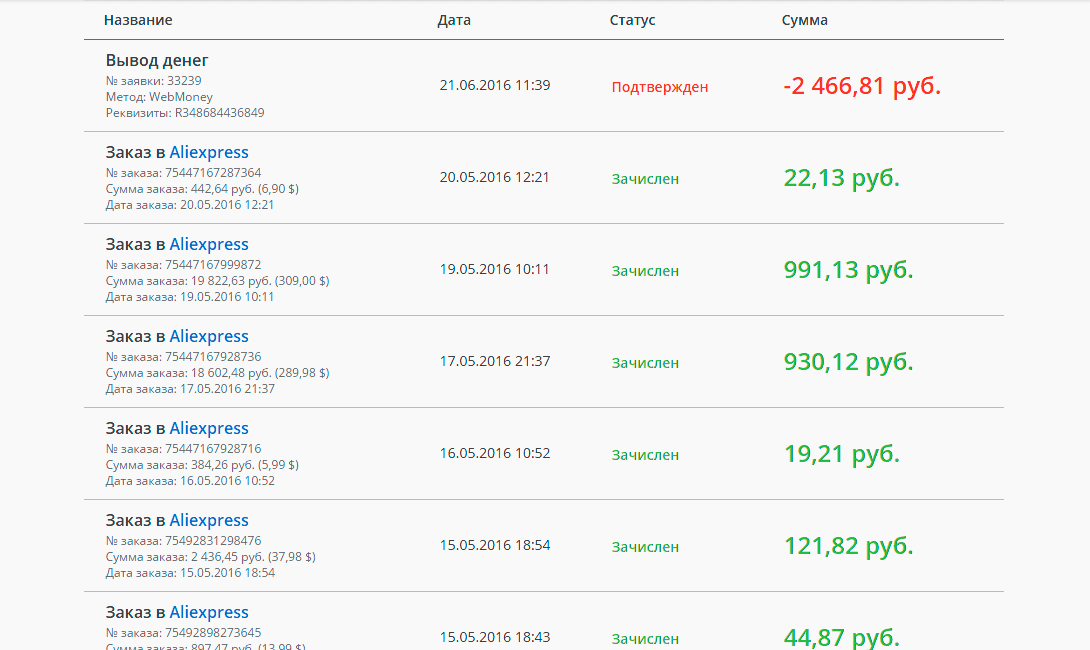The height and width of the screenshot is (650, 1090).
Task: Click Зачислен status in the 121,82 руб. row
Action: 645,547
